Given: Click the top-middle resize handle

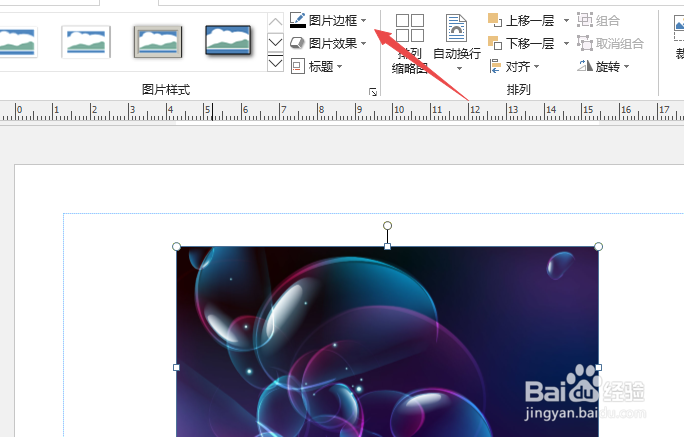Looking at the screenshot, I should click(387, 246).
